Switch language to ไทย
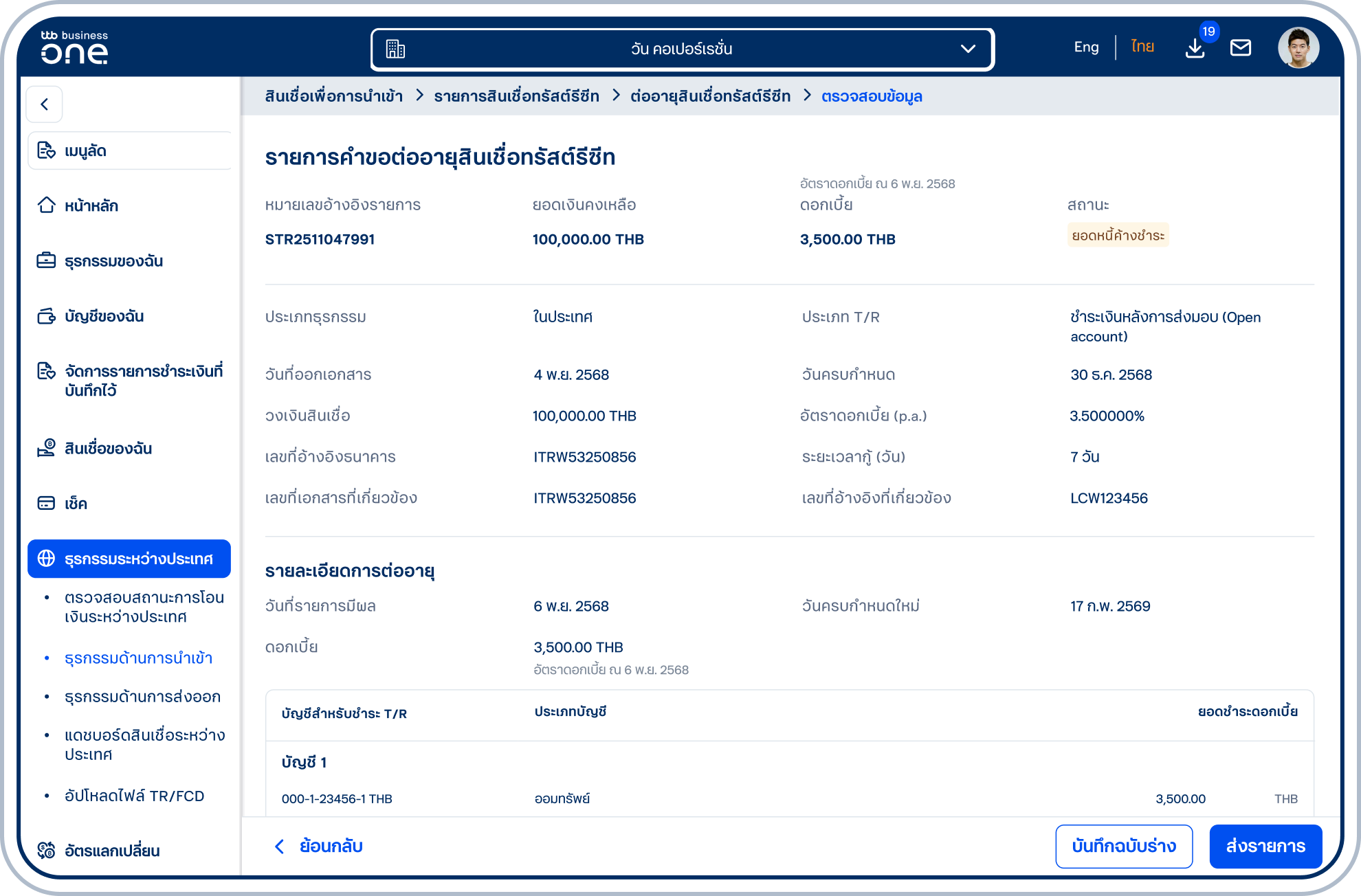The height and width of the screenshot is (896, 1361). [1142, 47]
